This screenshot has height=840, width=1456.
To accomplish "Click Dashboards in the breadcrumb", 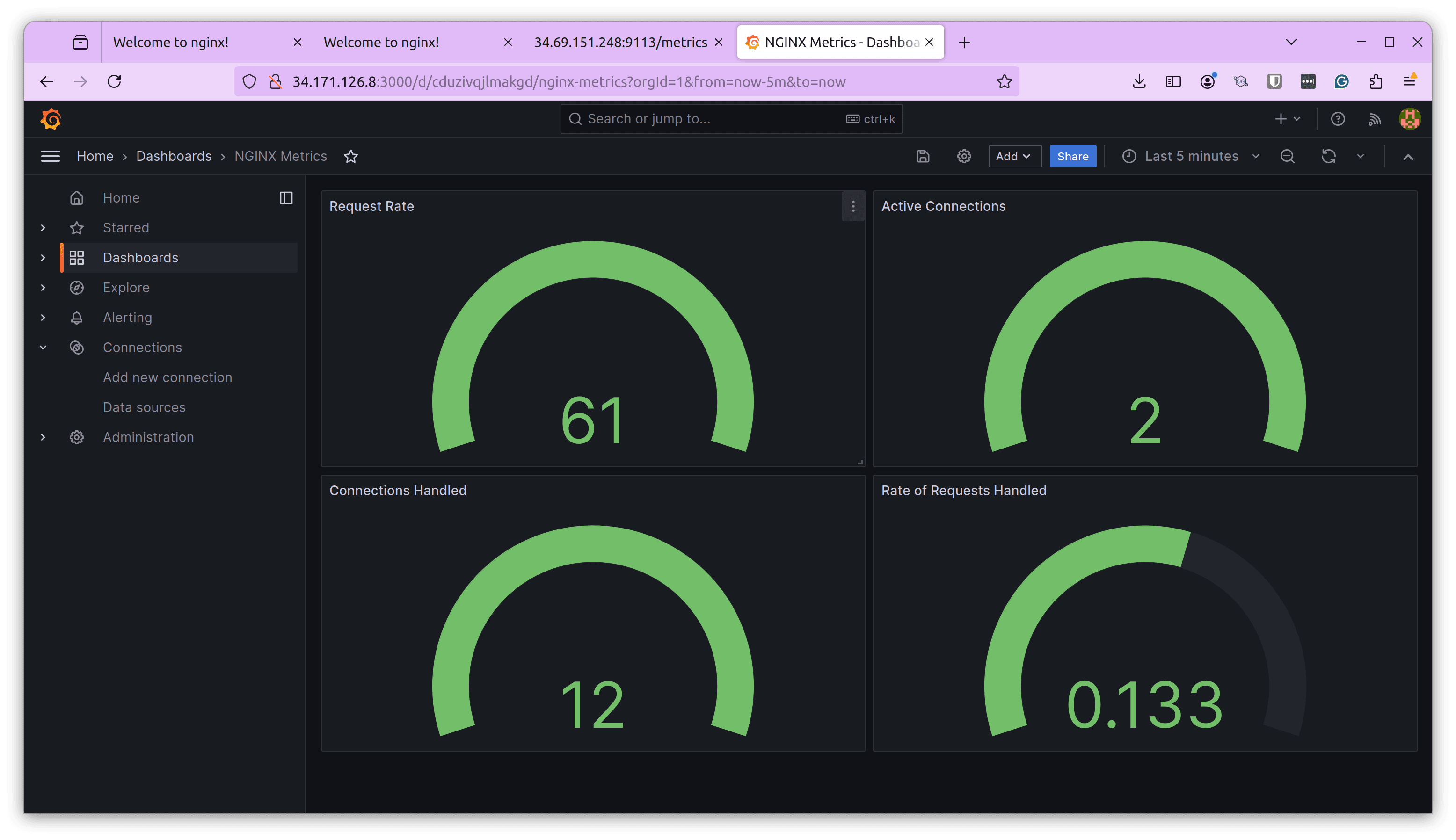I will click(174, 156).
